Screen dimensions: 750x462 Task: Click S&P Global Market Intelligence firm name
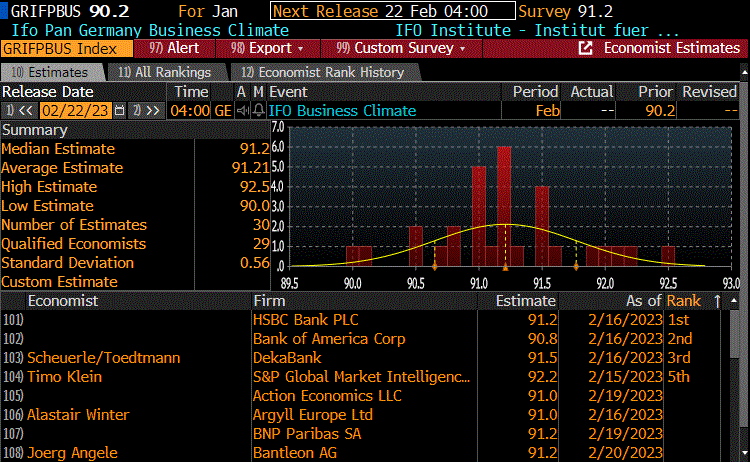pos(362,377)
